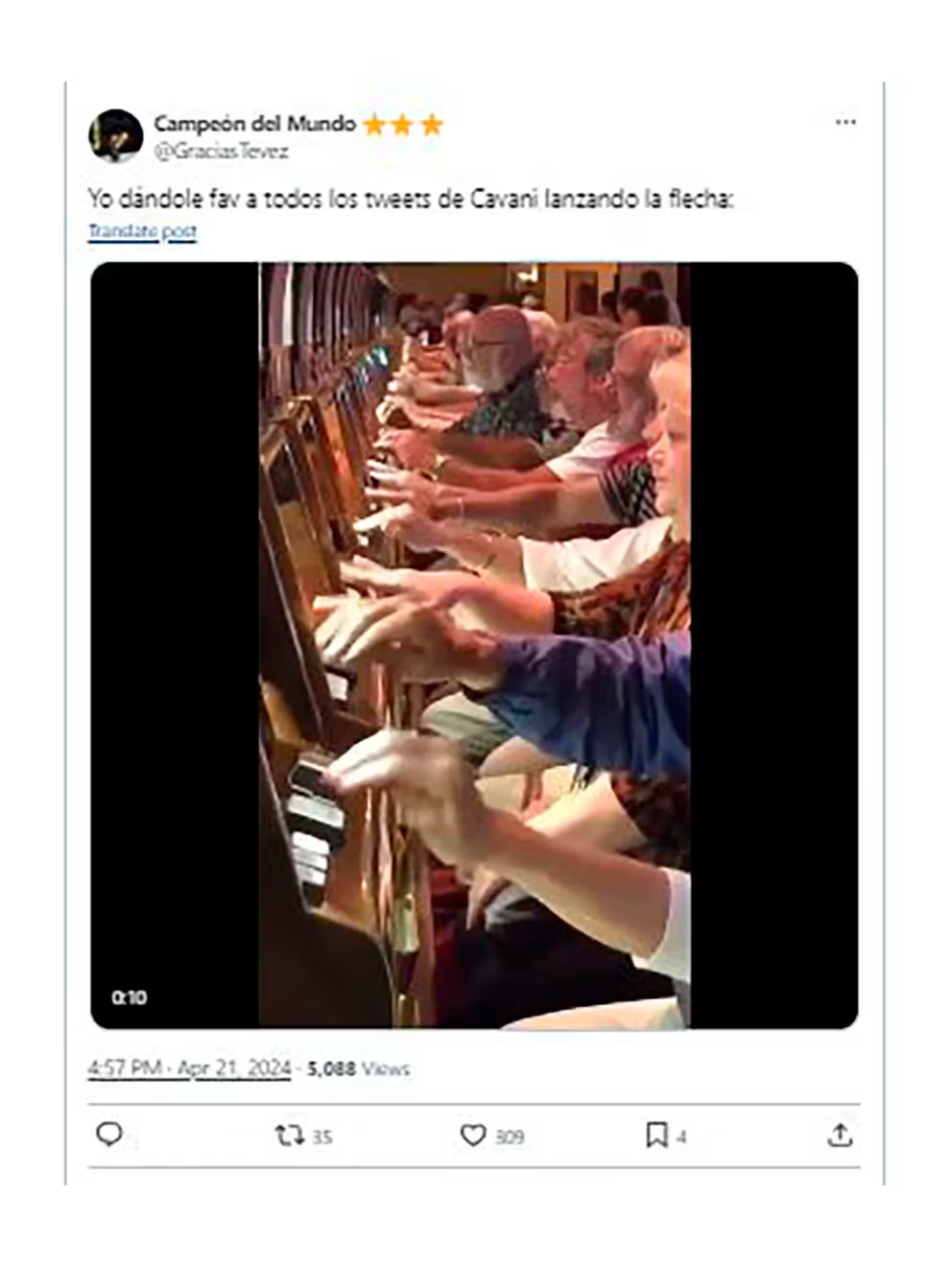Bookmark the post with the bookmark icon
952x1270 pixels.
[656, 1136]
